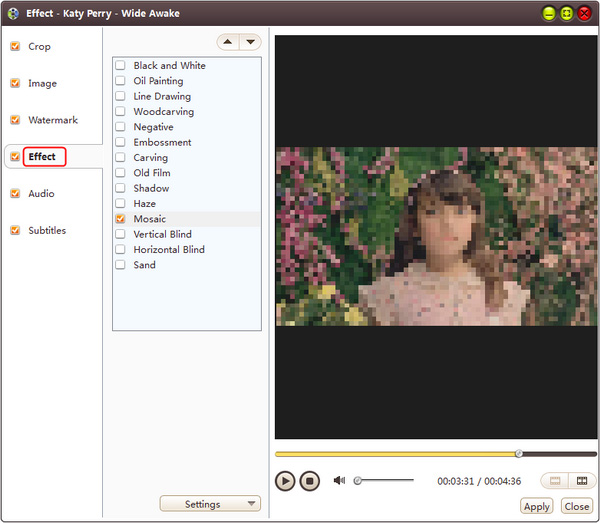
Task: Move selected effect up with the up arrow
Action: [x=228, y=42]
